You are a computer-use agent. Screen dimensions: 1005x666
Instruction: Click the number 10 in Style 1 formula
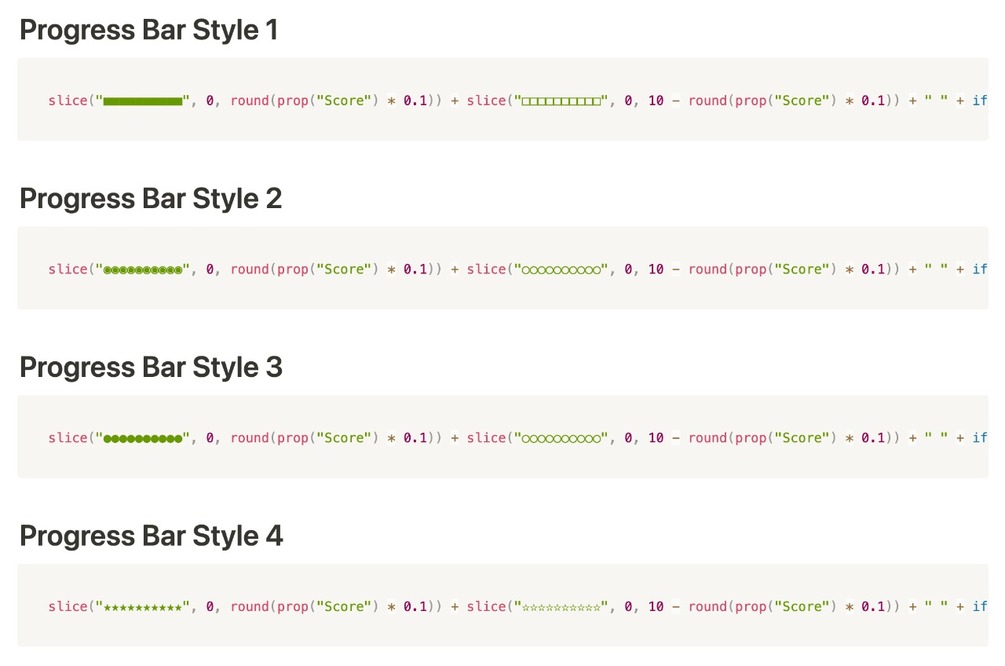click(x=656, y=101)
